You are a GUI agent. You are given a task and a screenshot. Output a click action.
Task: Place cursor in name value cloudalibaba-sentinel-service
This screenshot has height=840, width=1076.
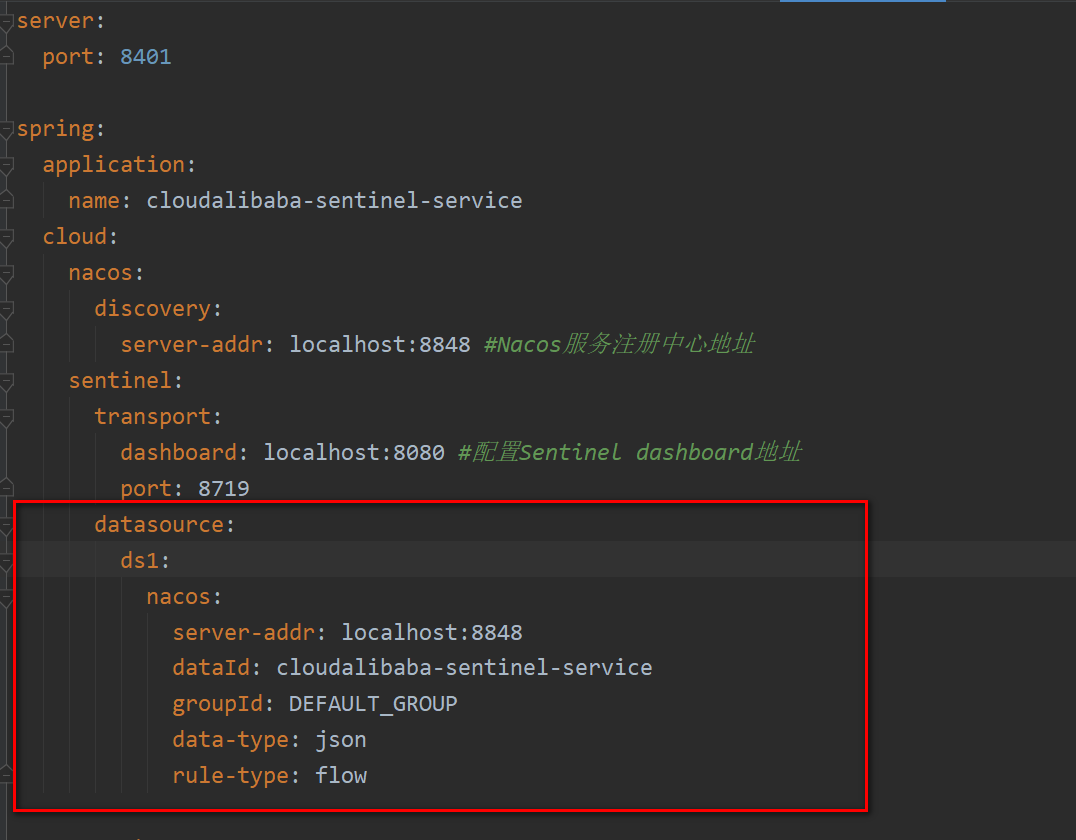point(334,201)
